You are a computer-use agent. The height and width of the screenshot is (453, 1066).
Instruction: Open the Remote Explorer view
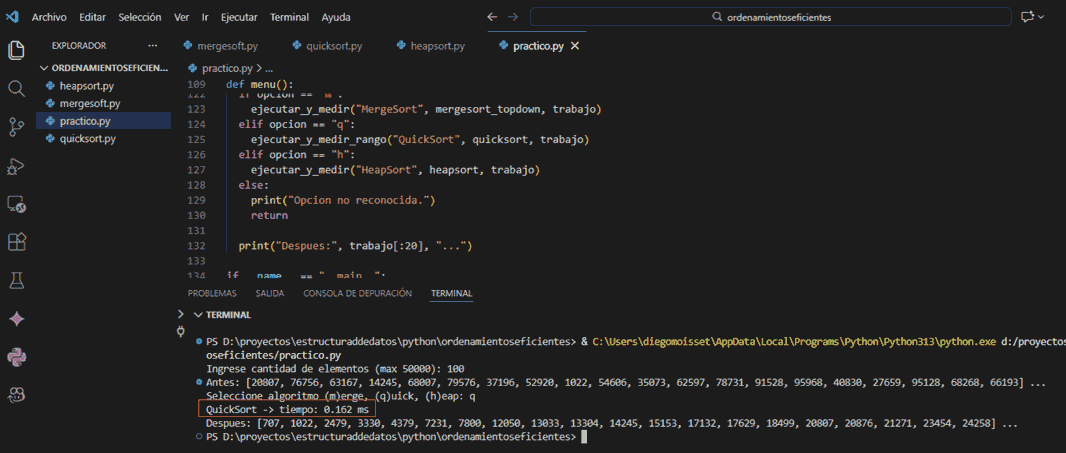click(x=16, y=204)
